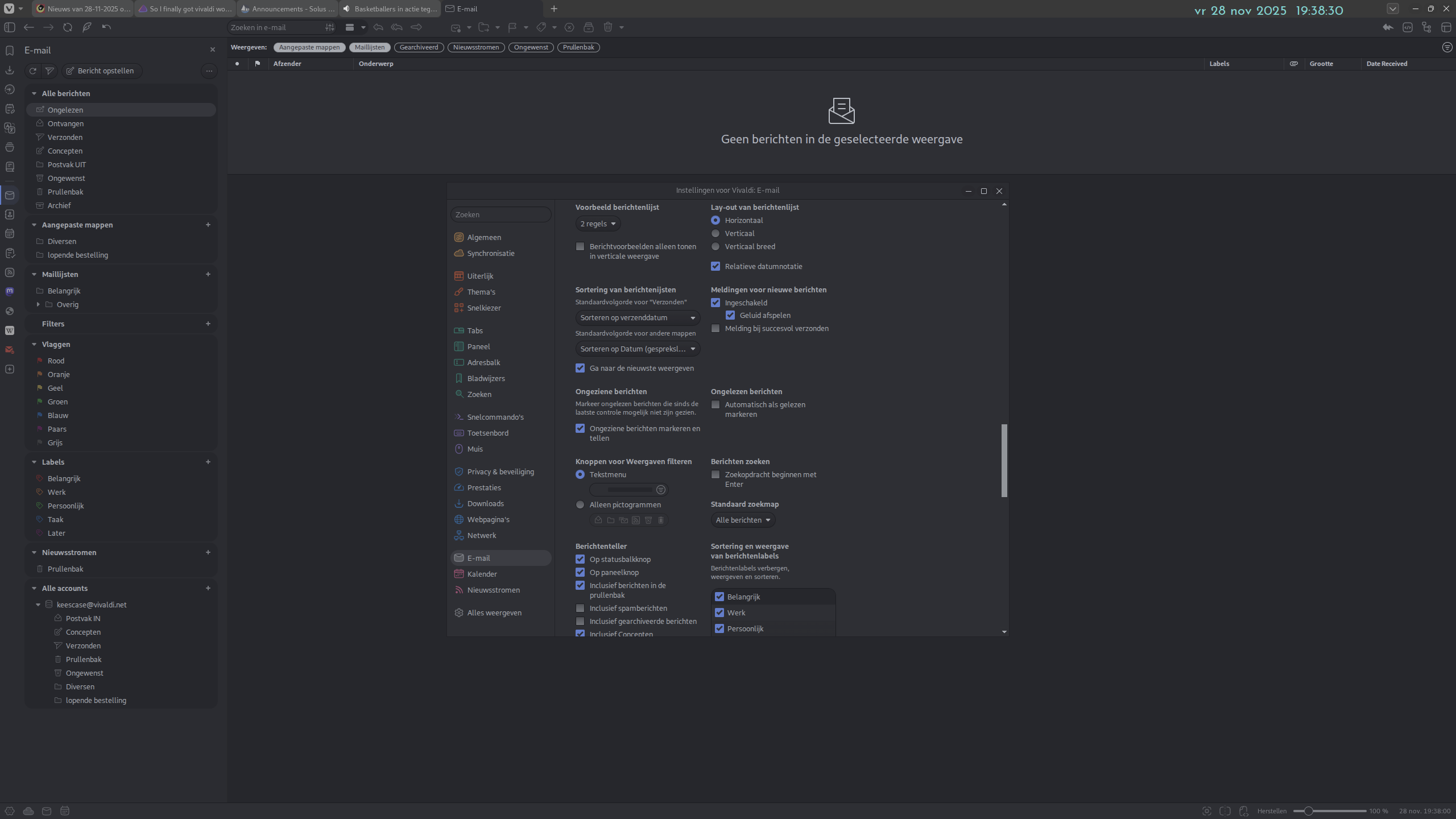Click the flag message toolbar icon
1456x819 pixels.
pyautogui.click(x=512, y=27)
